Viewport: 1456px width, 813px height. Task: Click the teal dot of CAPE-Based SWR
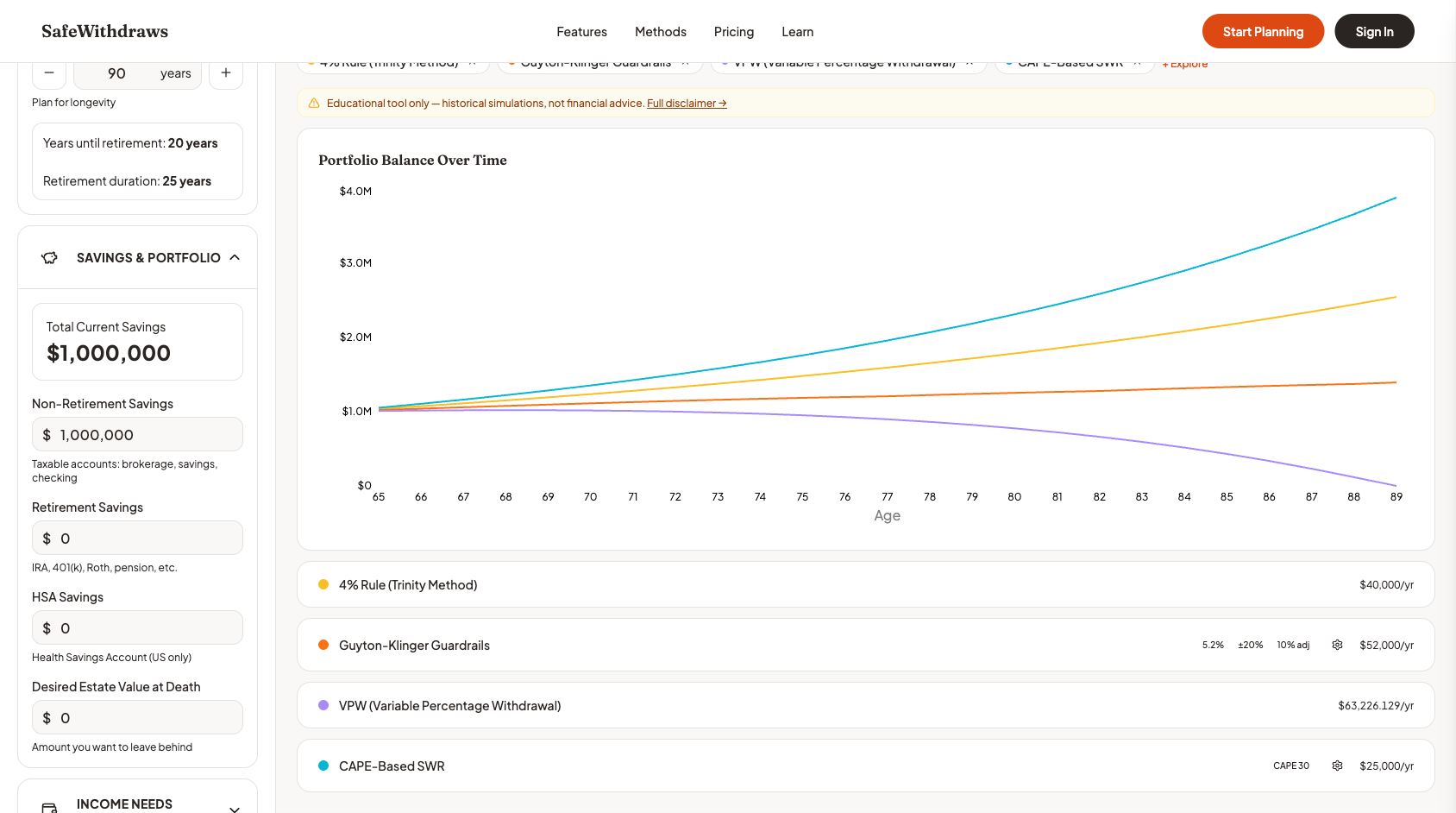[x=323, y=766]
